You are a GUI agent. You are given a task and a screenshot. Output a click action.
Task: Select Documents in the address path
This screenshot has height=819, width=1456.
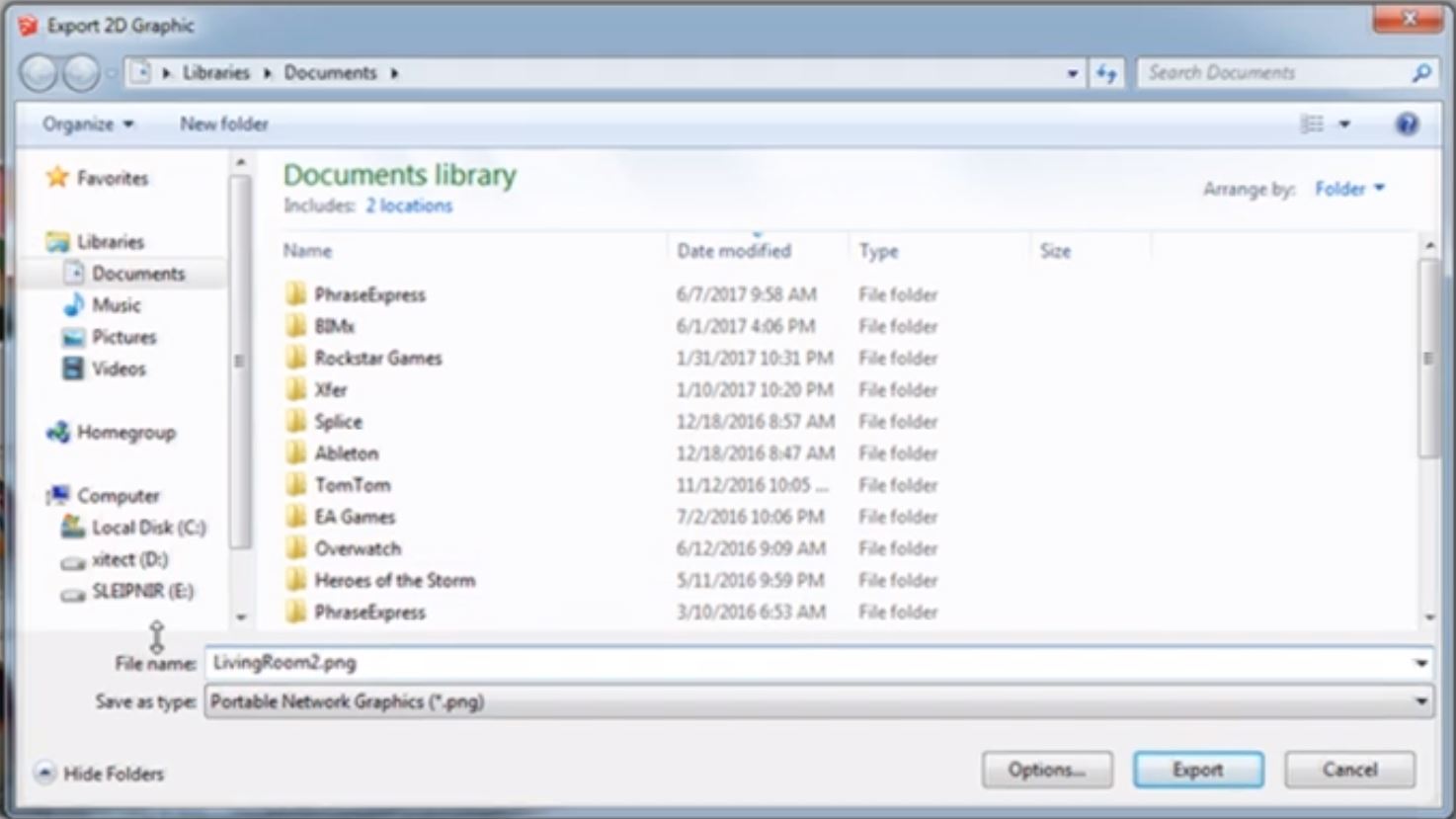[331, 73]
